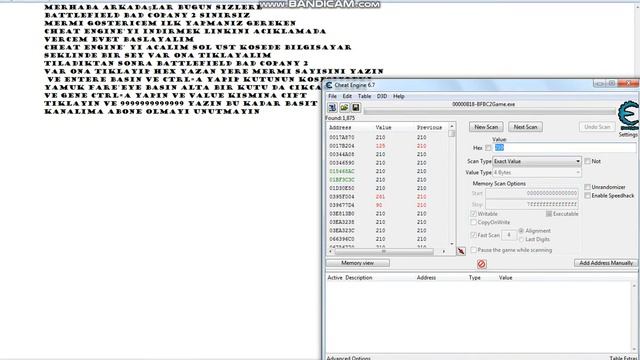Viewport: 640px width, 360px height.
Task: Click the Type column header in address list
Action: [x=474, y=278]
